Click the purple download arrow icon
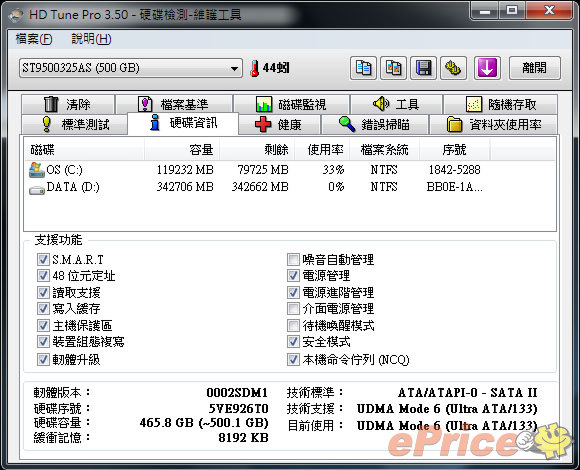 point(487,68)
